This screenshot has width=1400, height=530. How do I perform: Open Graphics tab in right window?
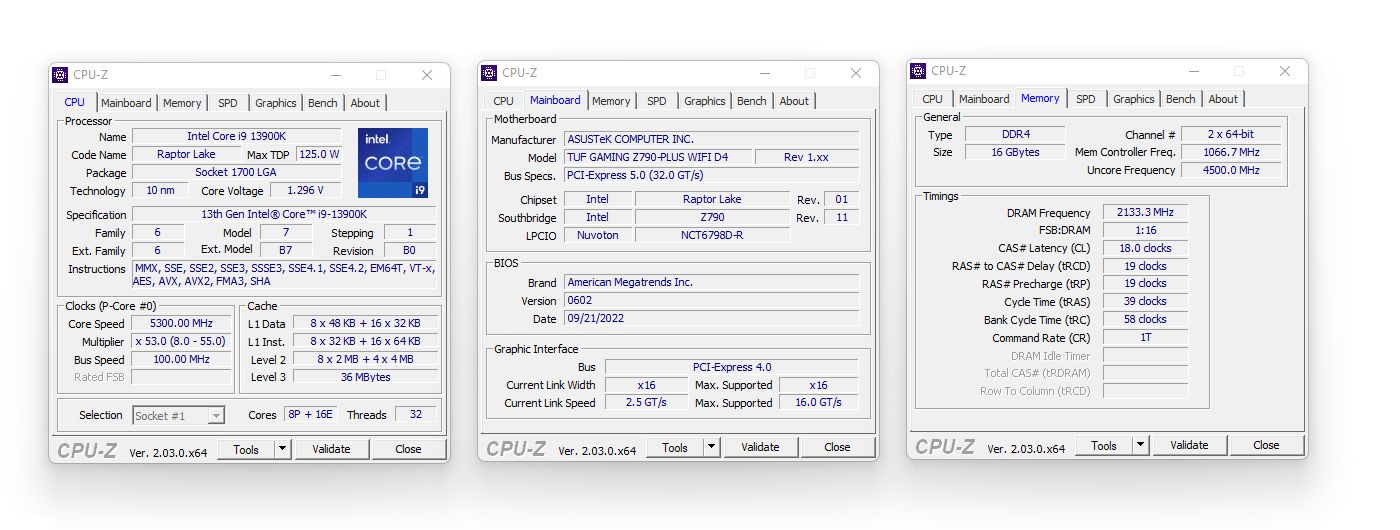point(1134,99)
